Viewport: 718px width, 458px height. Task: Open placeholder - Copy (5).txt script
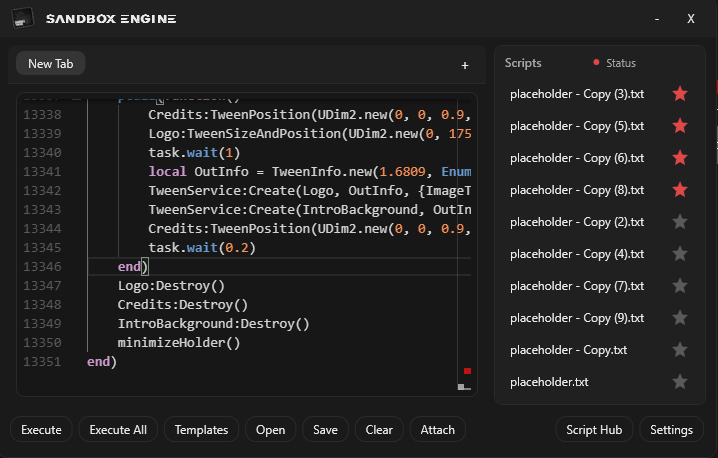pyautogui.click(x=577, y=126)
